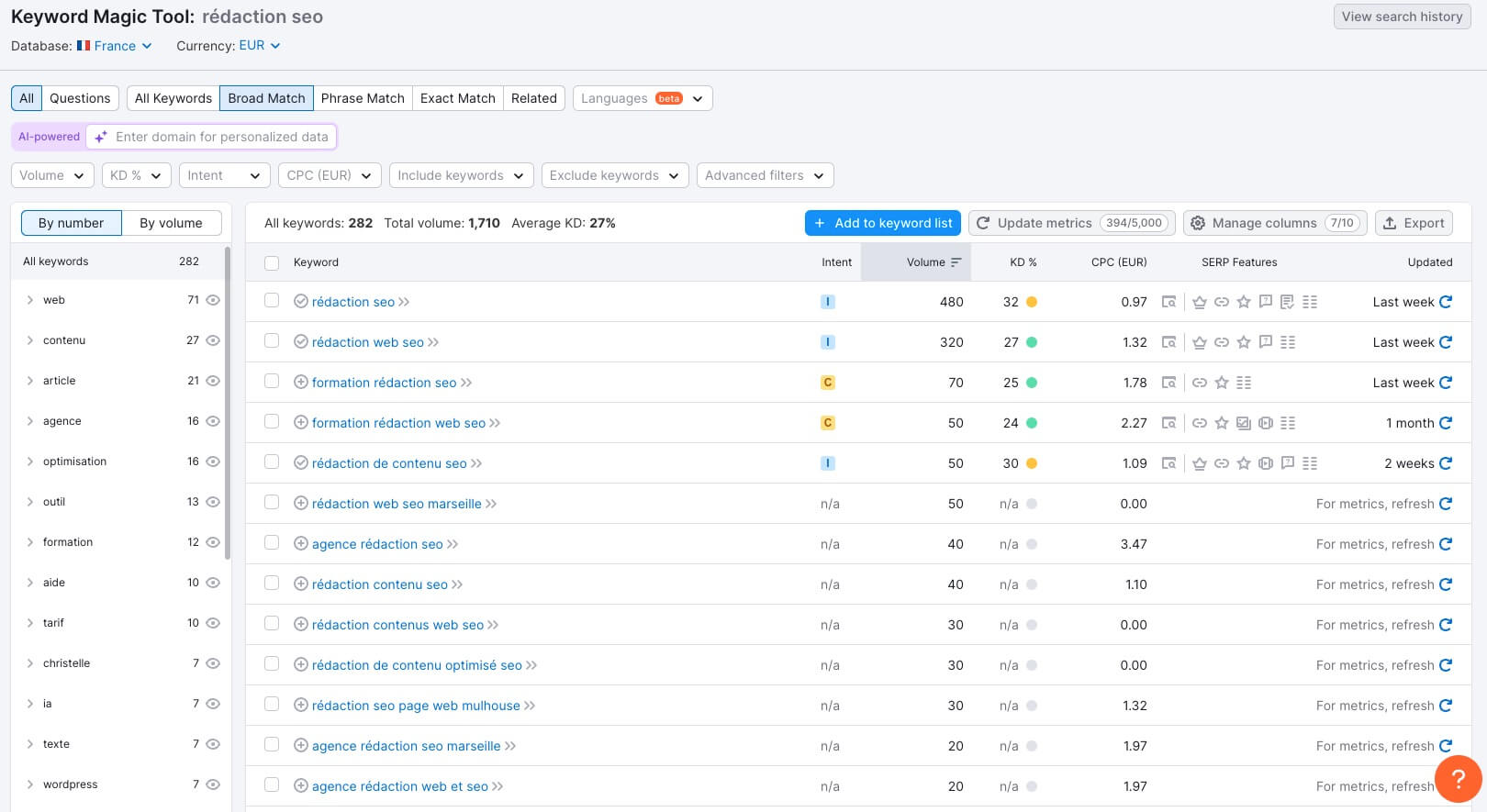Open the Languages beta dropdown
Screen dimensions: 1487x812
click(643, 98)
